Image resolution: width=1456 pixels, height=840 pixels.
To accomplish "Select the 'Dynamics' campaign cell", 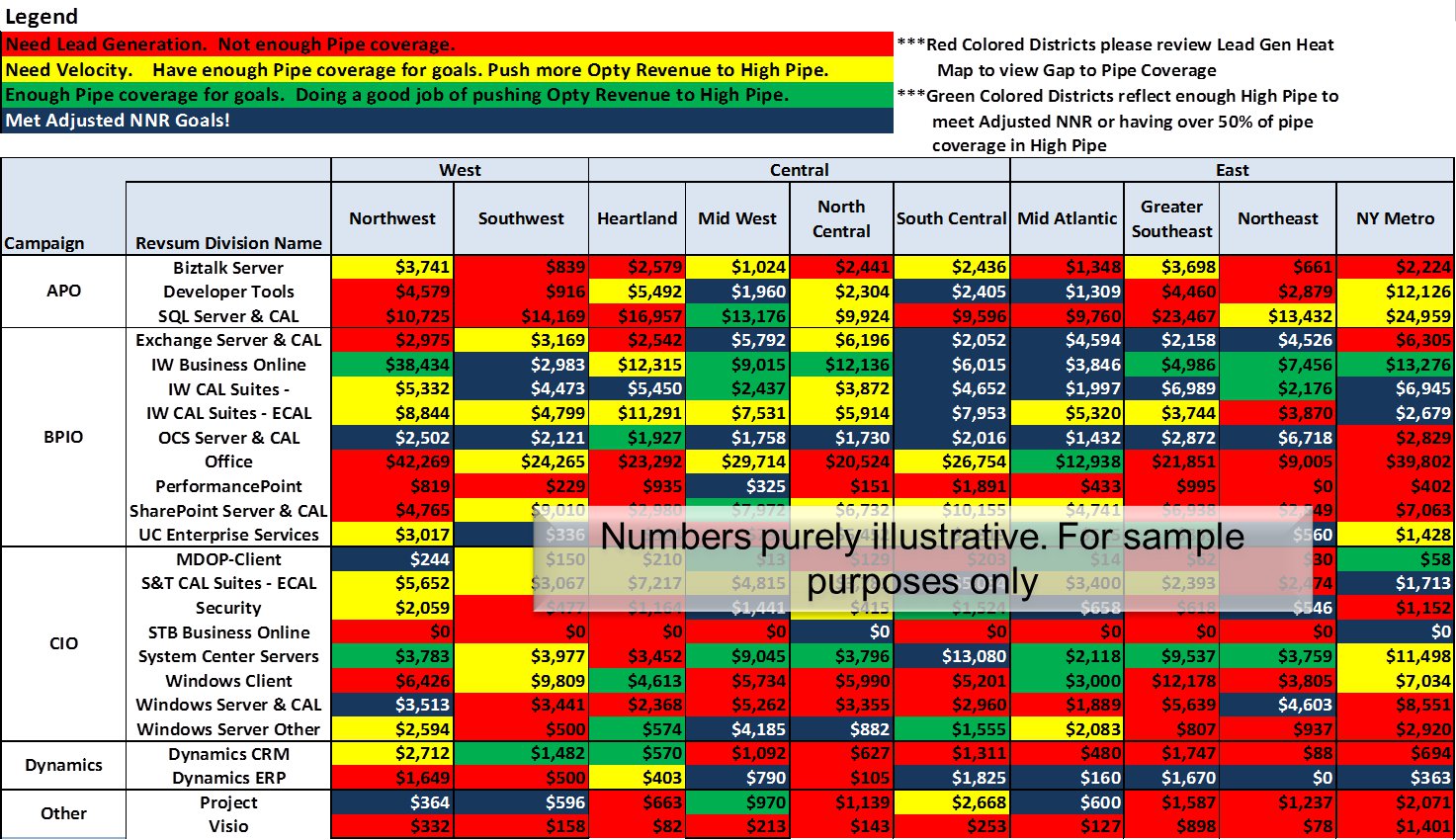I will pos(63,765).
